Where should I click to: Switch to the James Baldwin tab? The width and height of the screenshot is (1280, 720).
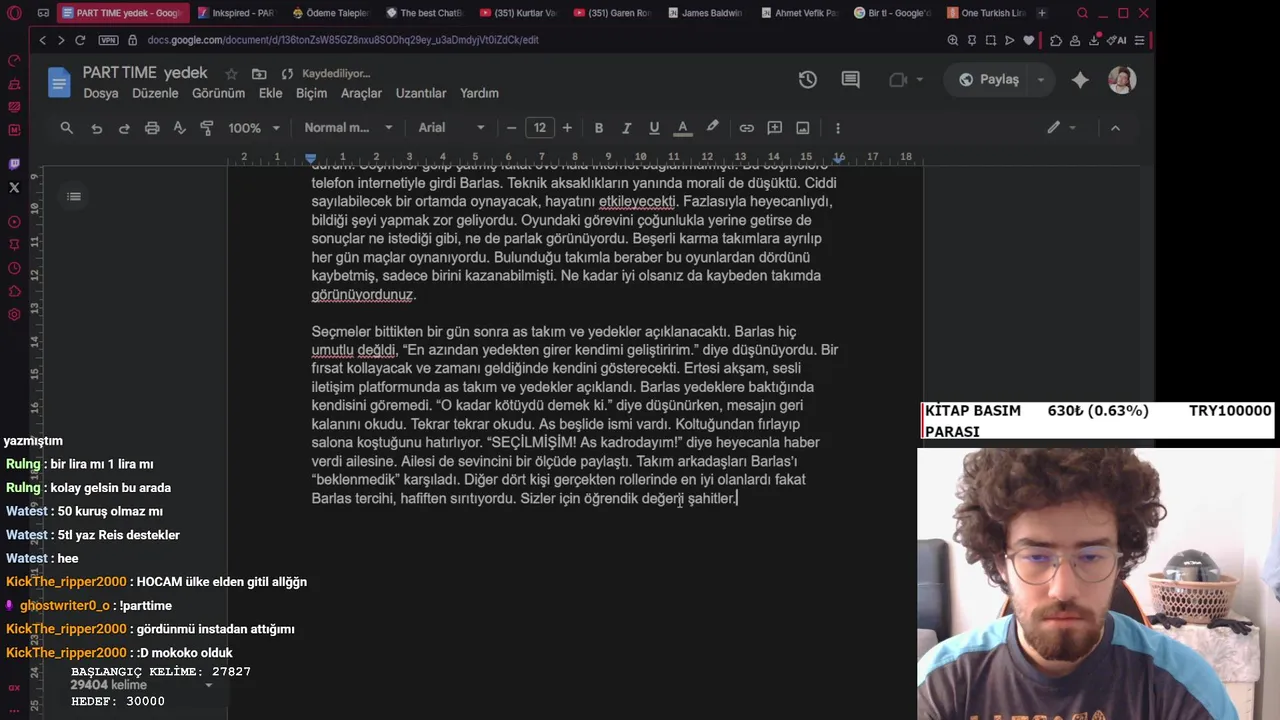coord(706,13)
